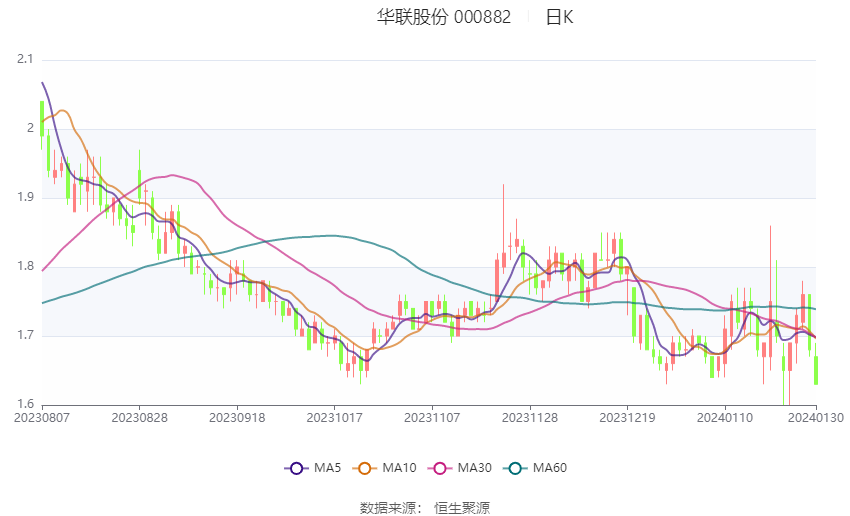Toggle the MA30 legend series
The height and width of the screenshot is (516, 850).
coord(460,468)
